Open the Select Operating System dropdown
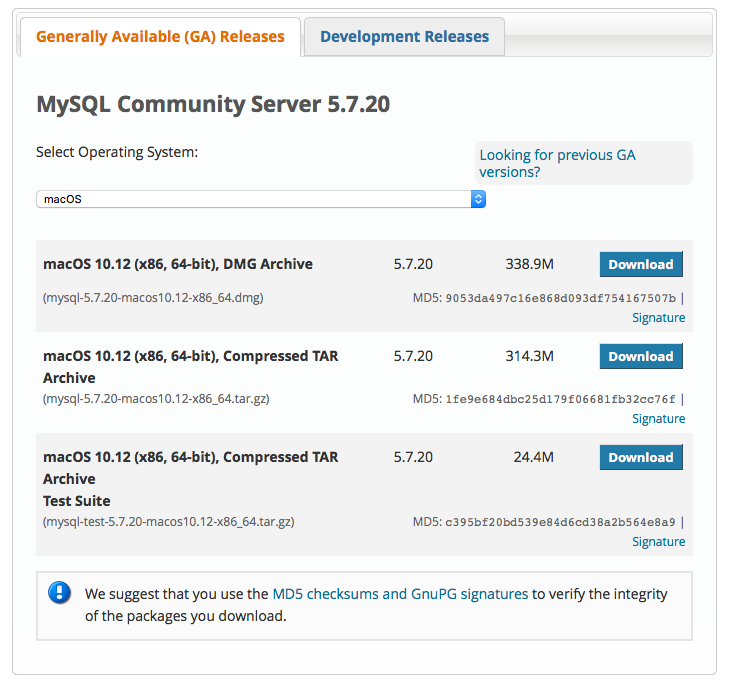 (x=261, y=199)
